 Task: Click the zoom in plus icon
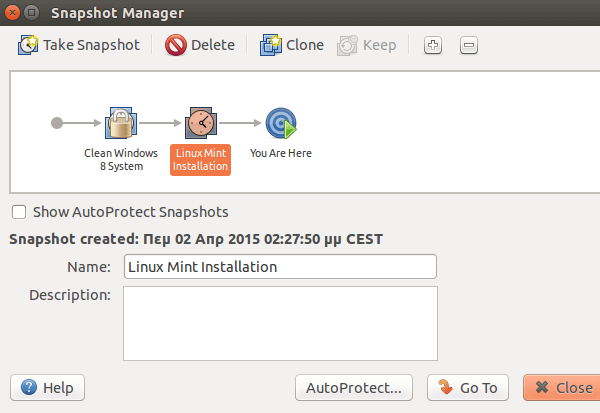[433, 45]
